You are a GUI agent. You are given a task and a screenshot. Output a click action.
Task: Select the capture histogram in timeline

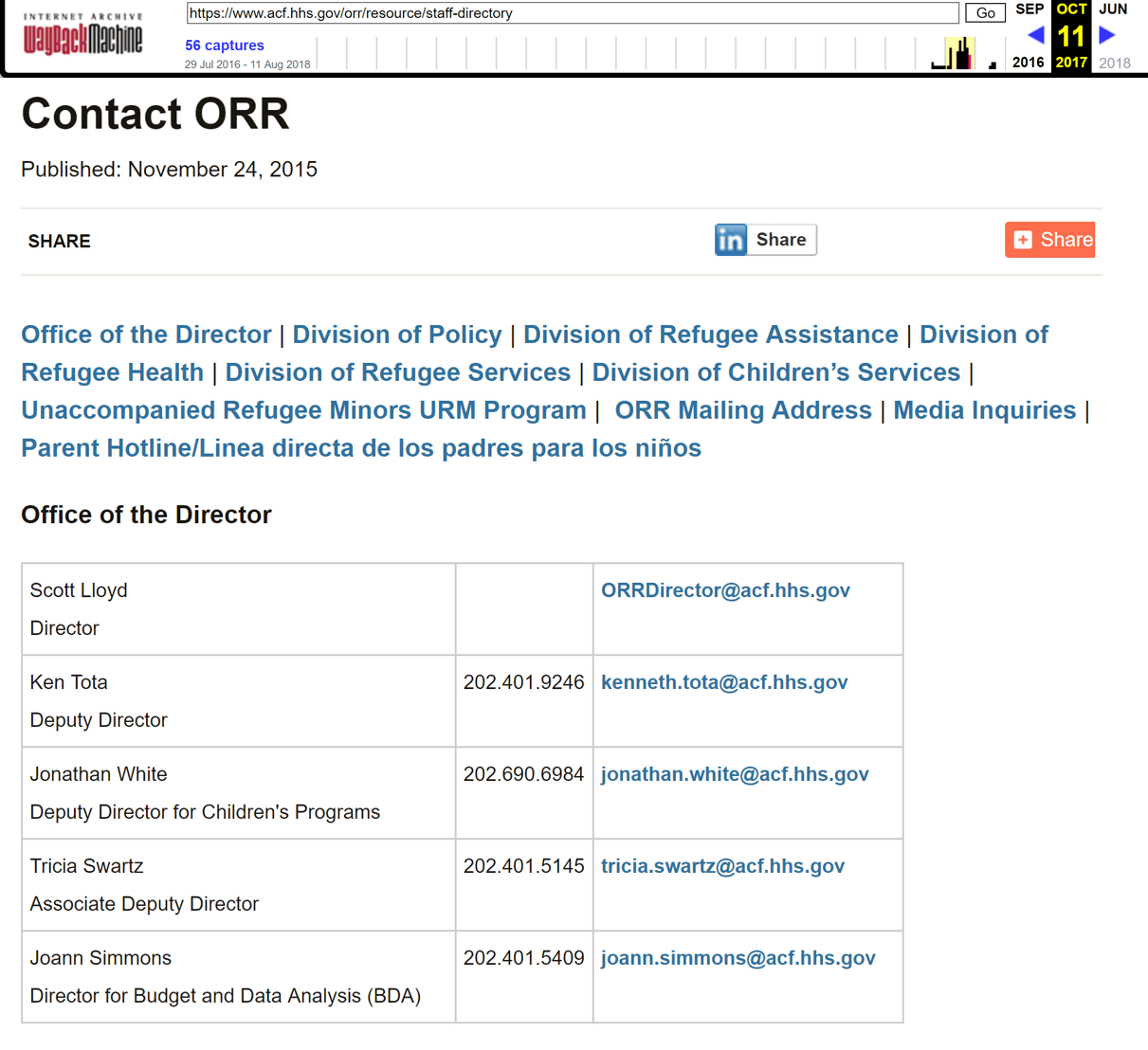(957, 54)
